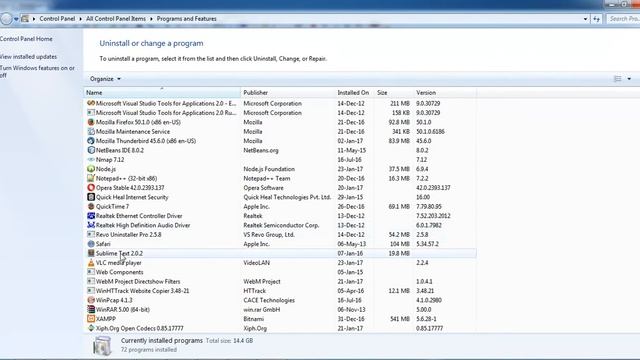
Task: Sort by the Name column header
Action: pos(162,93)
